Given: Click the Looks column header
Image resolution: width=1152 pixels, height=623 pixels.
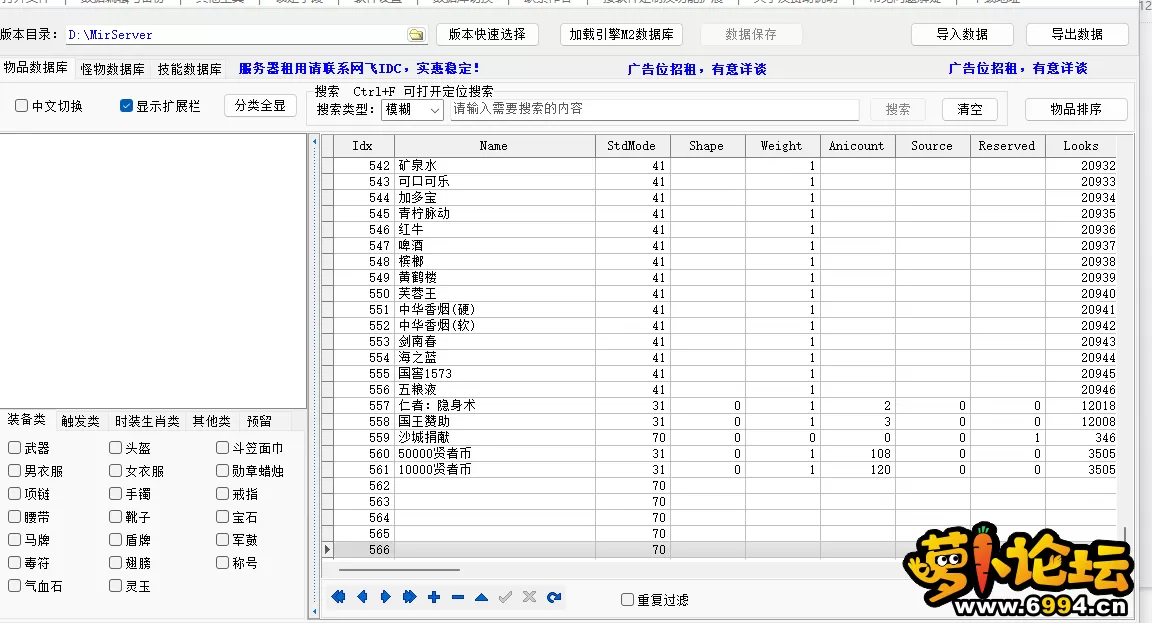Looking at the screenshot, I should (x=1081, y=145).
